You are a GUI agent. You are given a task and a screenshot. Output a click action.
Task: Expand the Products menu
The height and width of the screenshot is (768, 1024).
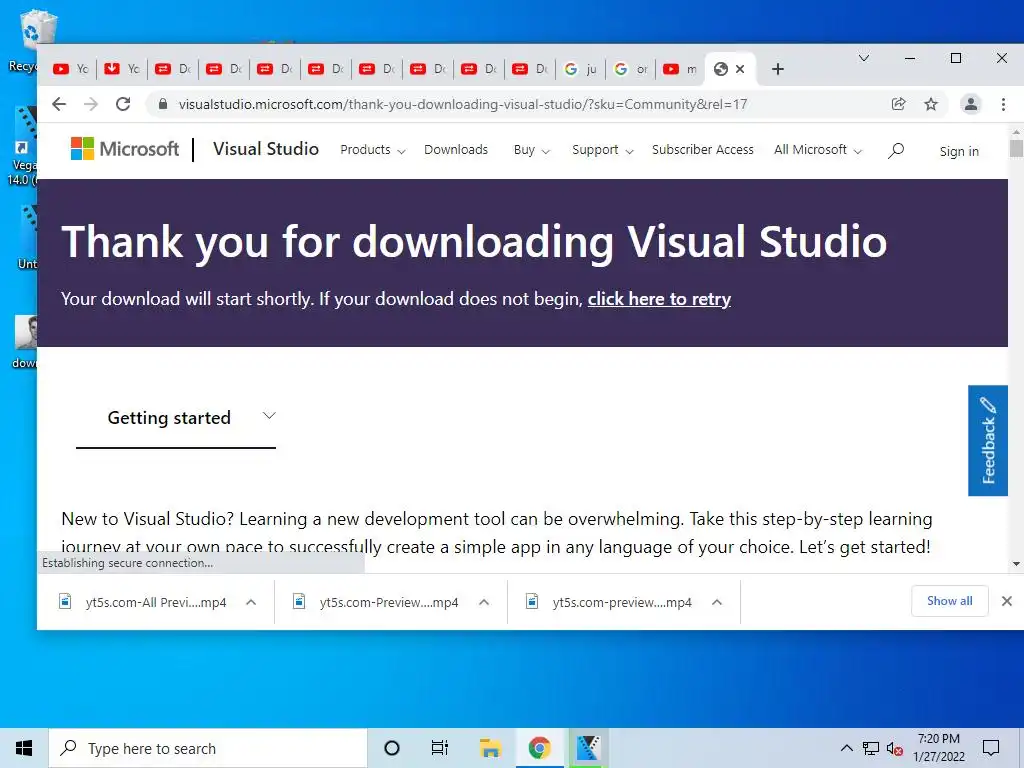372,150
